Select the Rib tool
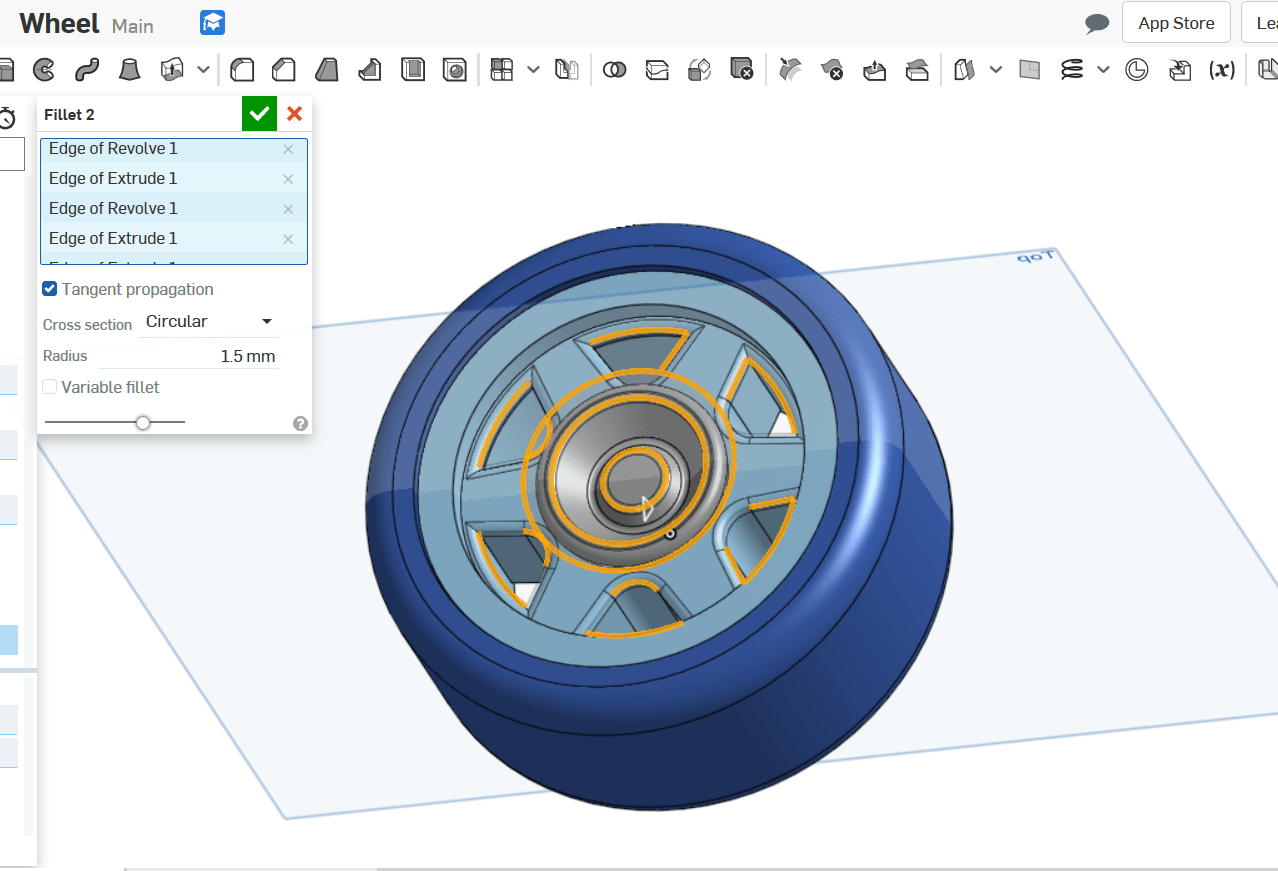 (370, 69)
